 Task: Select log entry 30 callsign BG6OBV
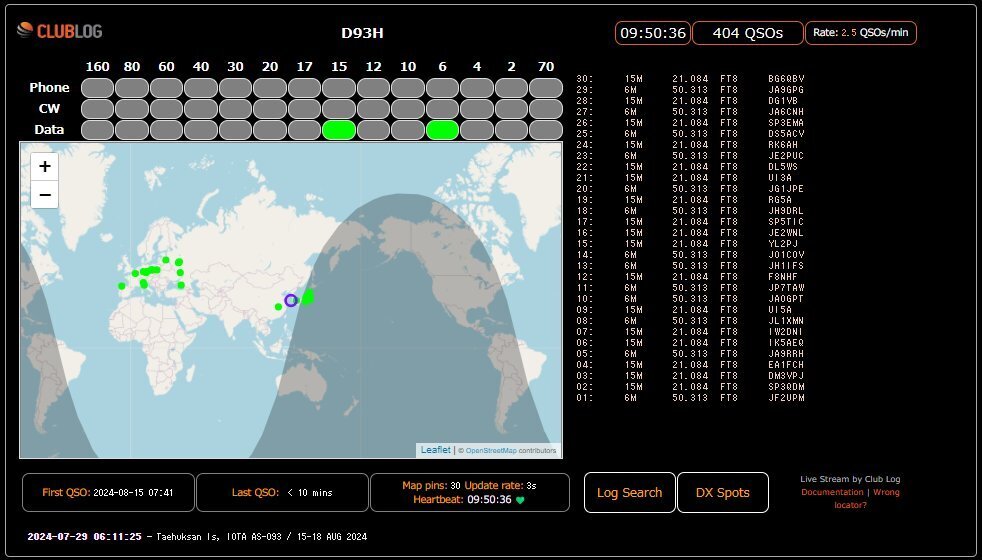(786, 78)
